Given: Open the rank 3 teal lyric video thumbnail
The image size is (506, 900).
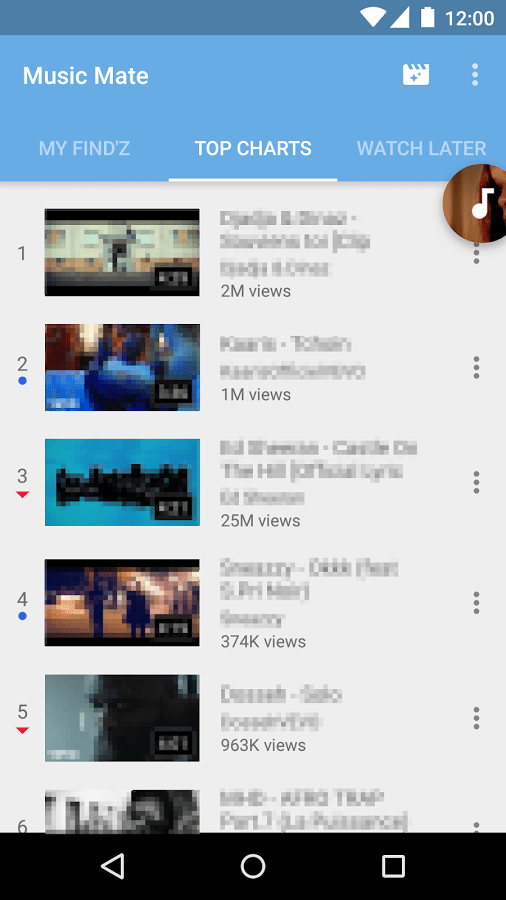Looking at the screenshot, I should pos(122,482).
